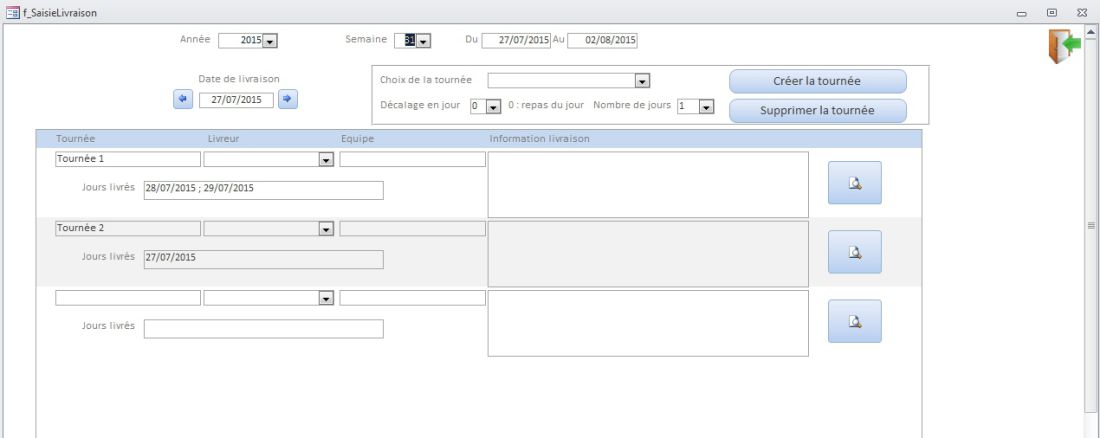Click Jours livrés field for Tournée 1

point(263,190)
